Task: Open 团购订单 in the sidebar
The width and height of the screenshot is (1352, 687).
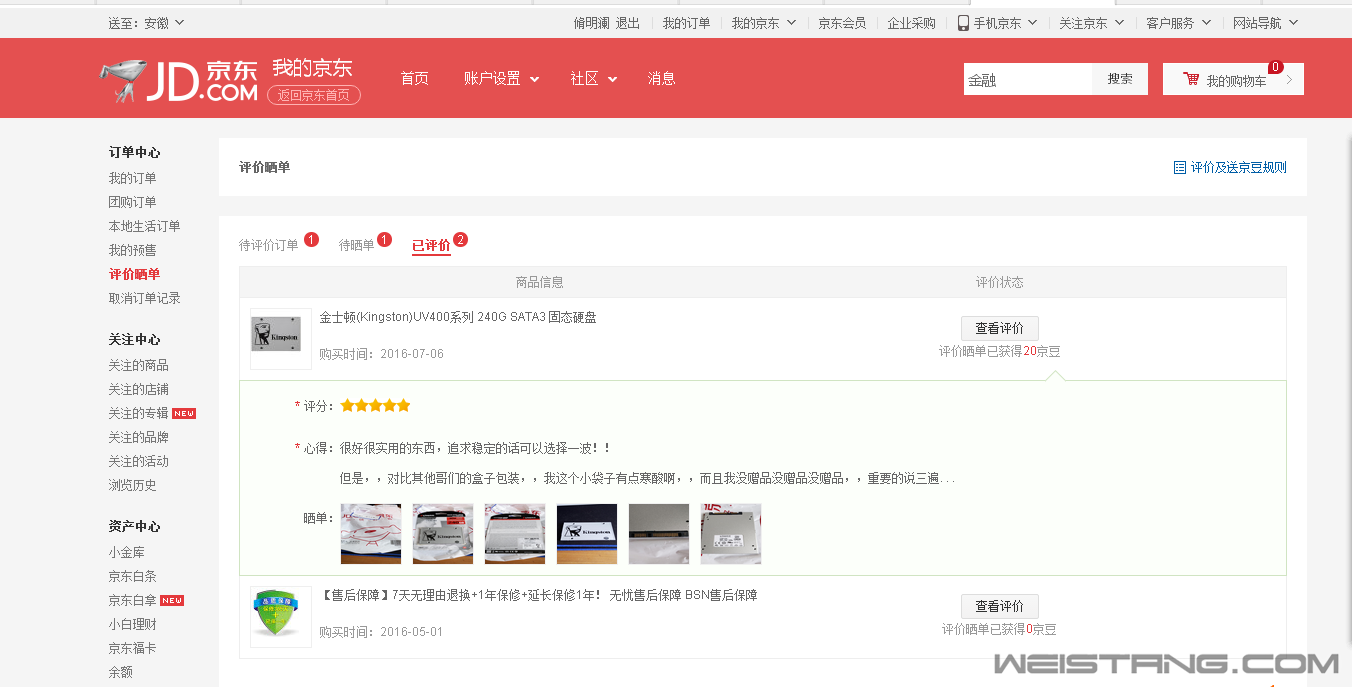Action: tap(133, 202)
